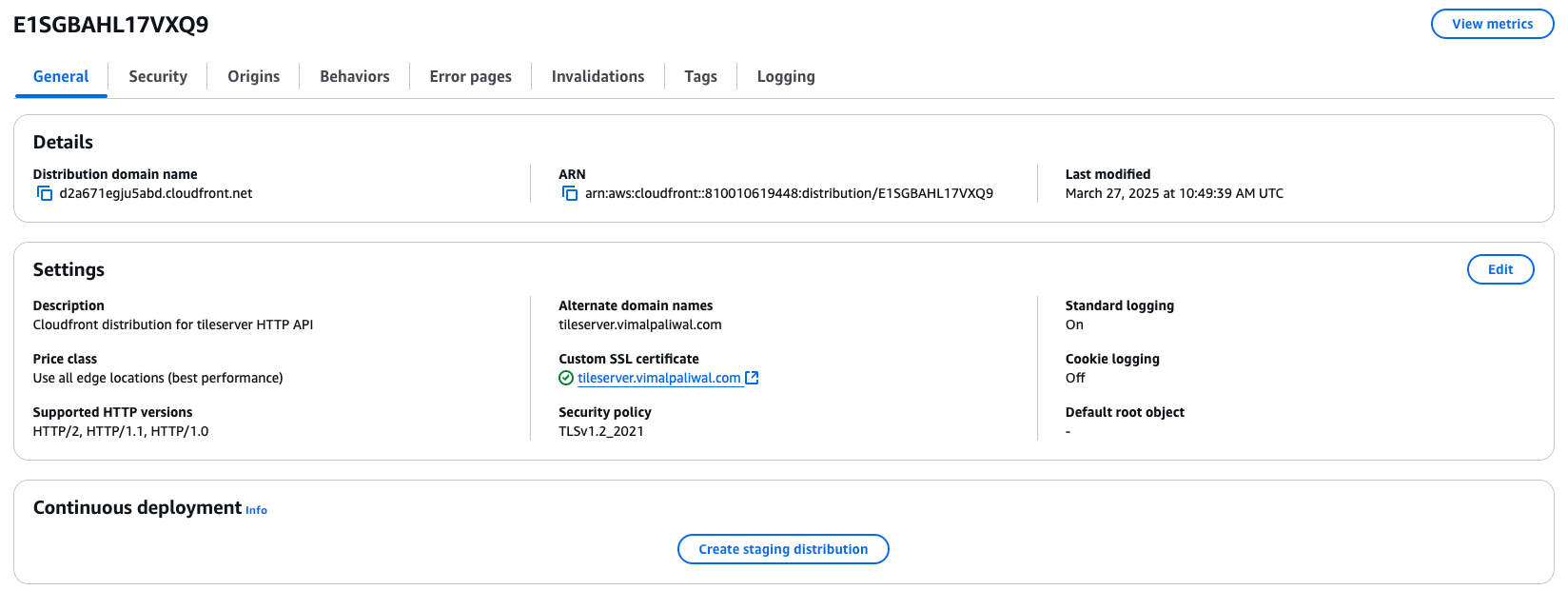Click the Custom SSL certificate label
1568x590 pixels.
[629, 359]
